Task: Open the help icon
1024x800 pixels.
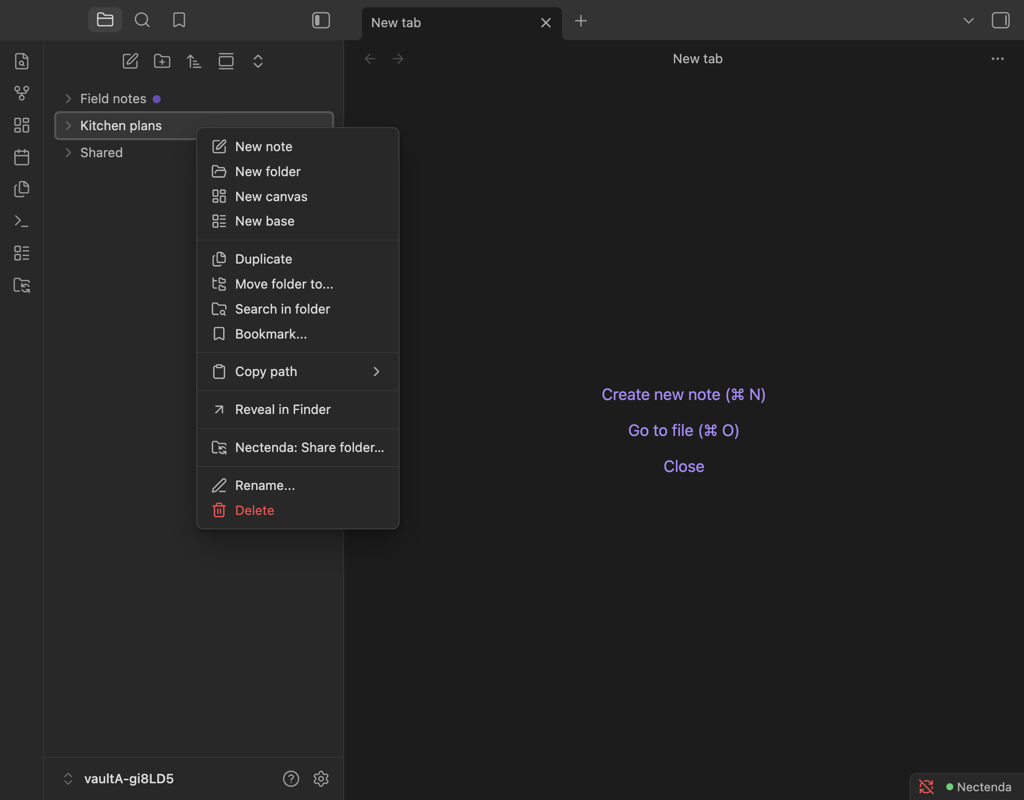Action: [291, 778]
